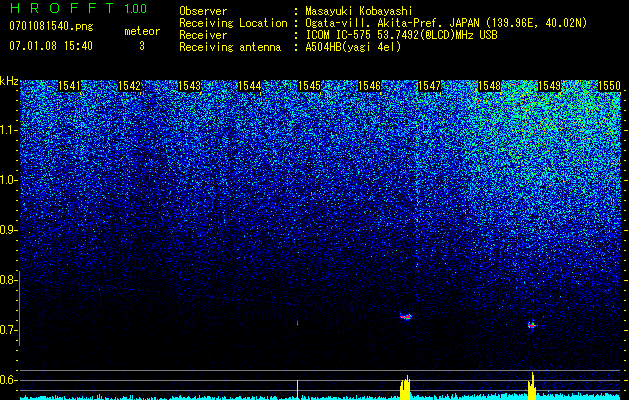Click the thin yellow power spike near 1545

tap(297, 390)
